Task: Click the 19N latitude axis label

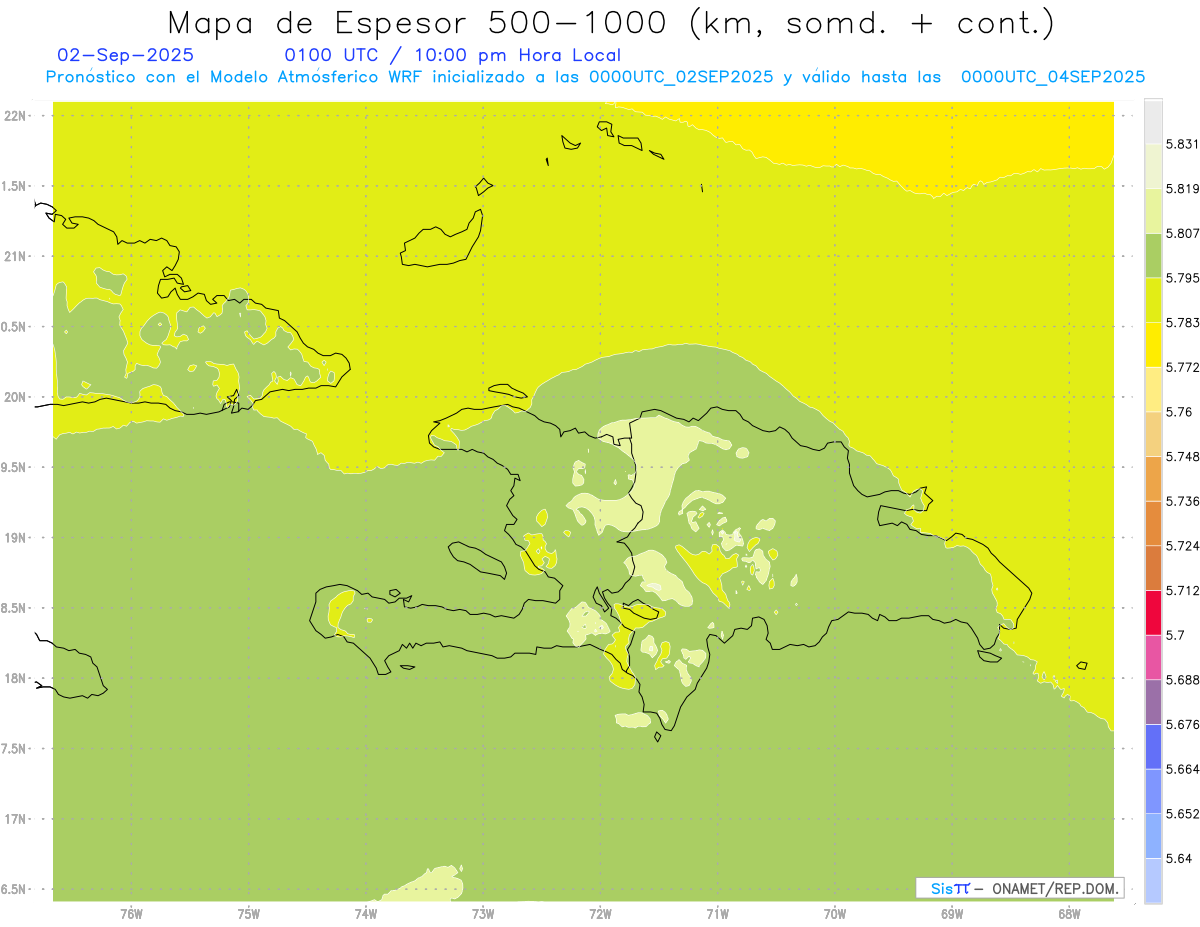Action: click(16, 538)
